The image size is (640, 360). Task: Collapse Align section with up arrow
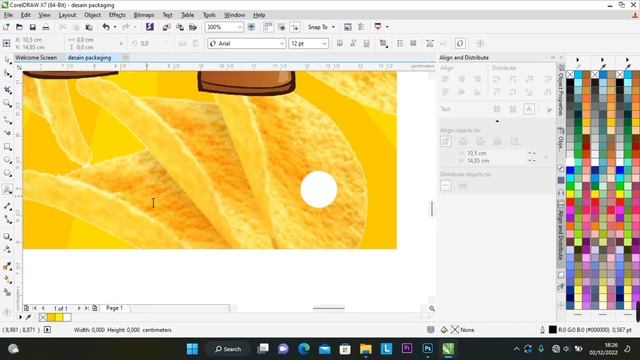coord(497,121)
